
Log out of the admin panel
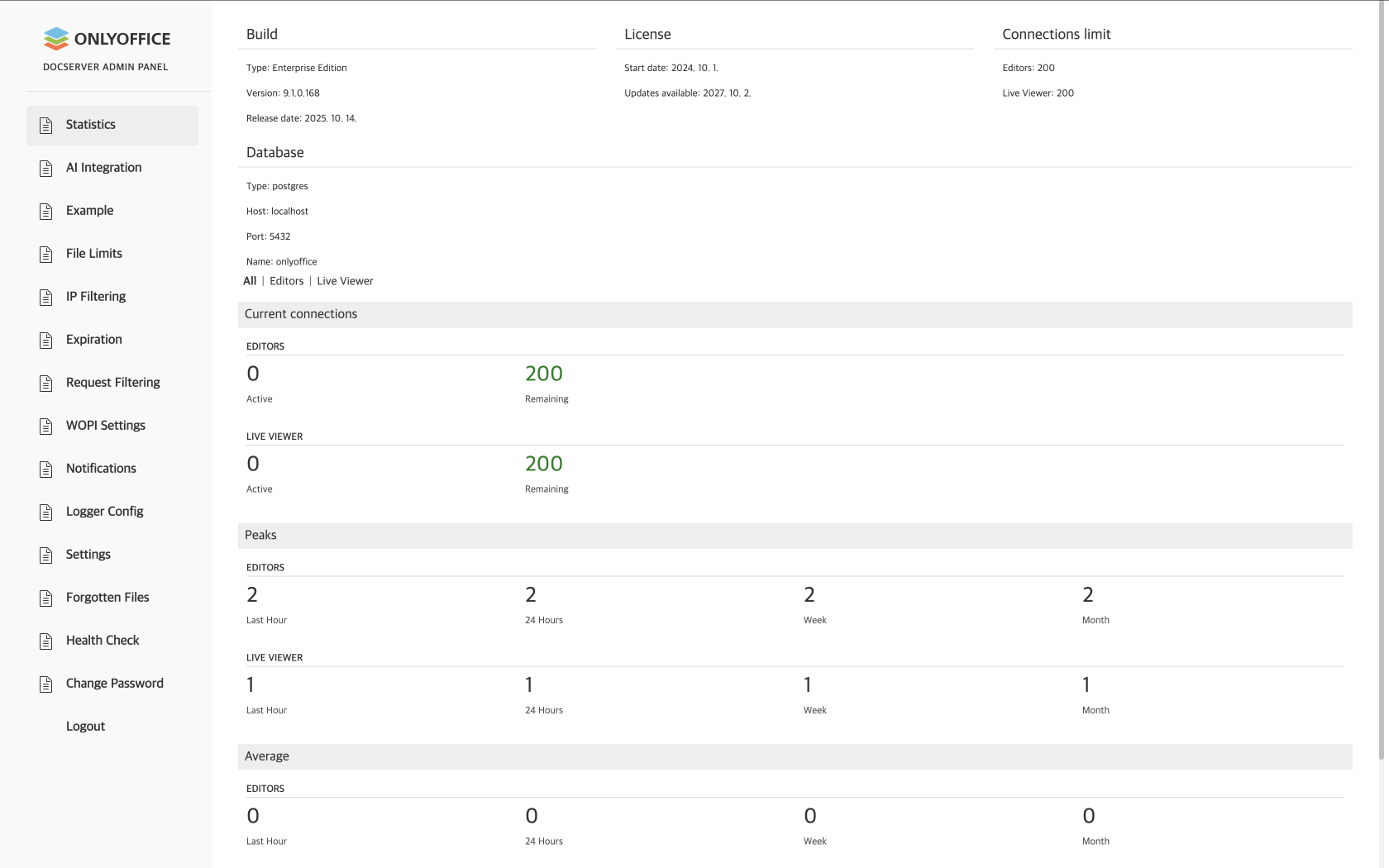point(85,727)
